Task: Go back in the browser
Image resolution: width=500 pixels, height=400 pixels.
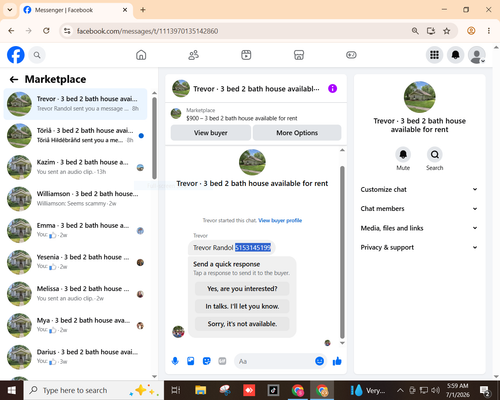Action: click(11, 31)
